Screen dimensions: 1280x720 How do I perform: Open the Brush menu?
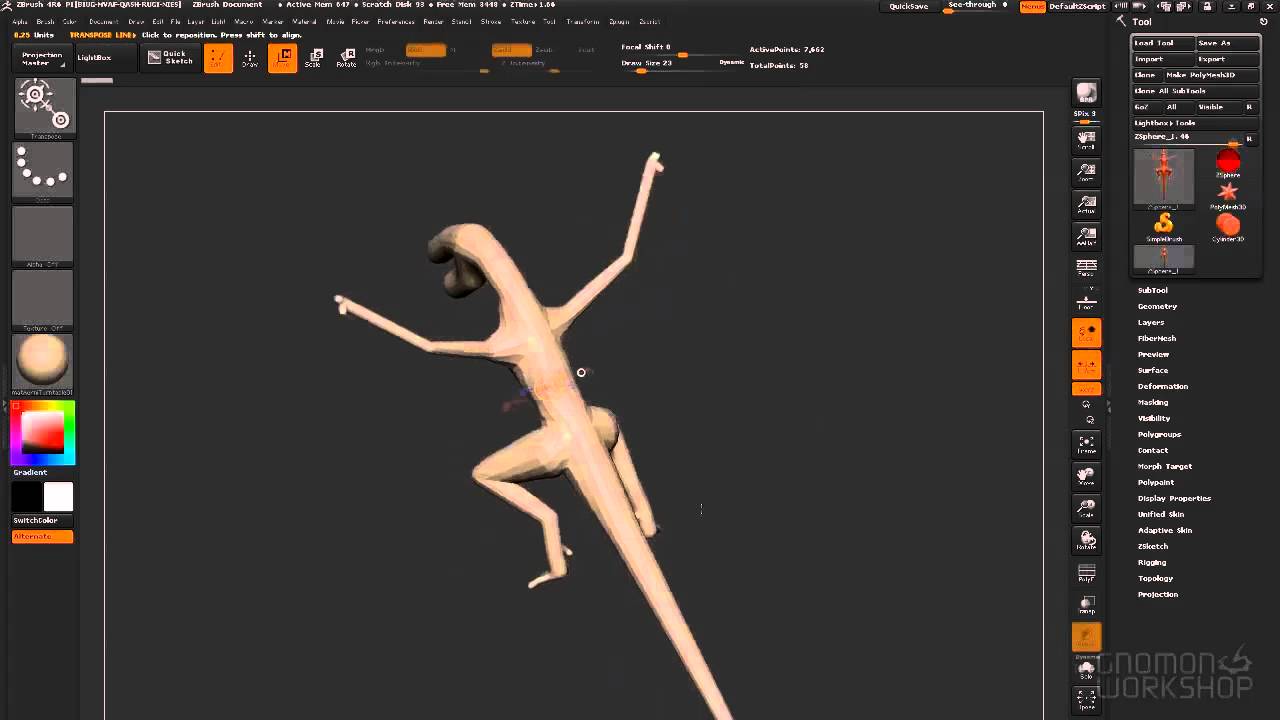click(45, 21)
